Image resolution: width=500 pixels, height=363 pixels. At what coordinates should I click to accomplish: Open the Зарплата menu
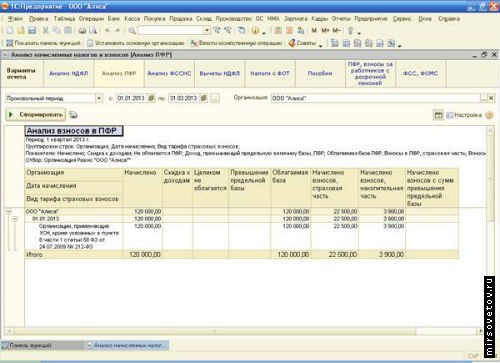pyautogui.click(x=296, y=19)
